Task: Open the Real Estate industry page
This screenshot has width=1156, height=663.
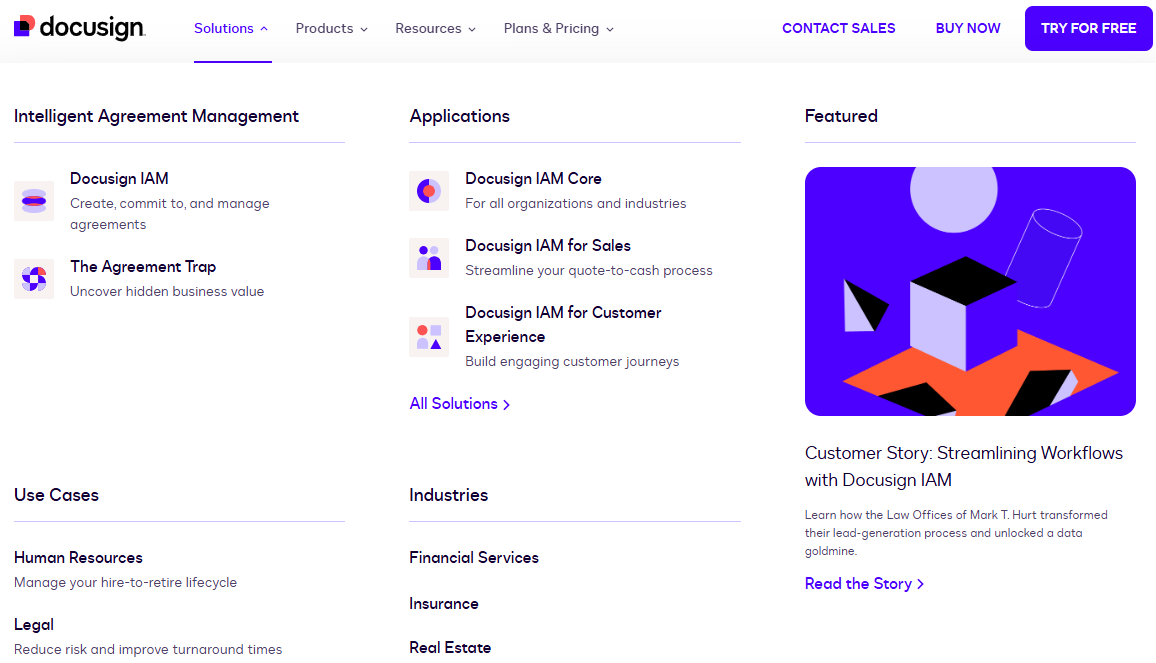Action: click(450, 648)
